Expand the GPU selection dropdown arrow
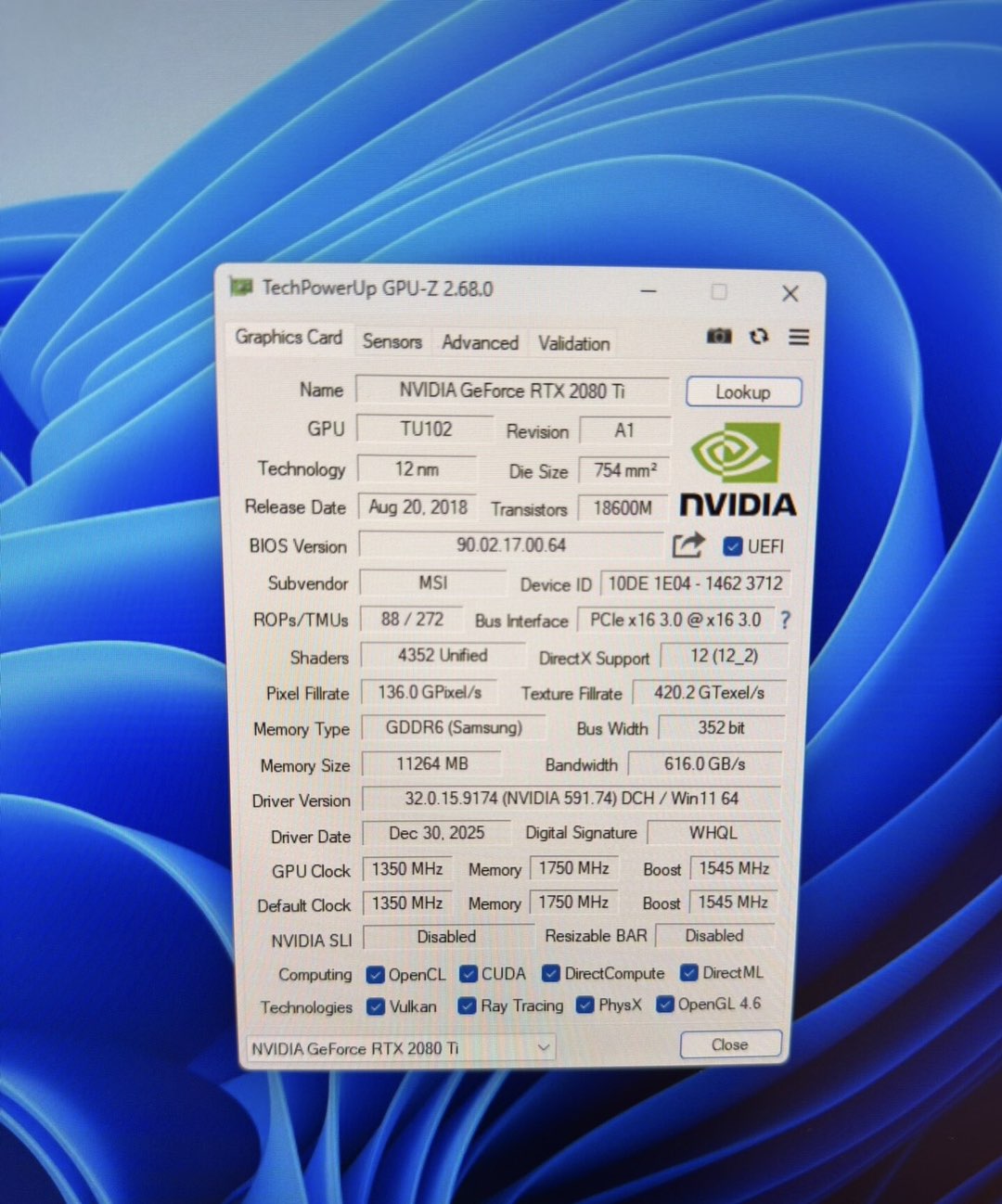 544,1047
